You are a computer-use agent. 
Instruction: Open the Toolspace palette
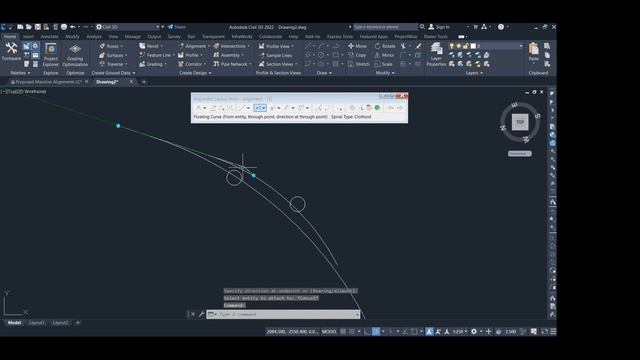(11, 51)
